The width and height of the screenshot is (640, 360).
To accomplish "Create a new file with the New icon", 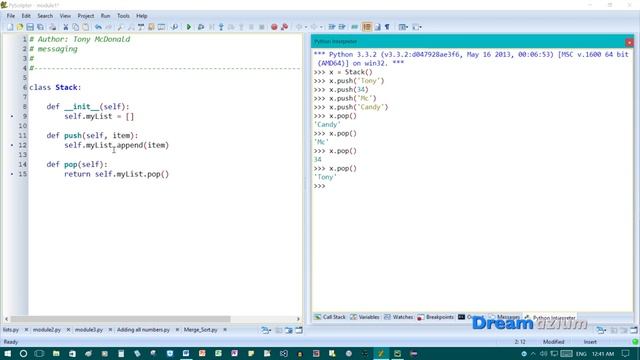I will [10, 27].
